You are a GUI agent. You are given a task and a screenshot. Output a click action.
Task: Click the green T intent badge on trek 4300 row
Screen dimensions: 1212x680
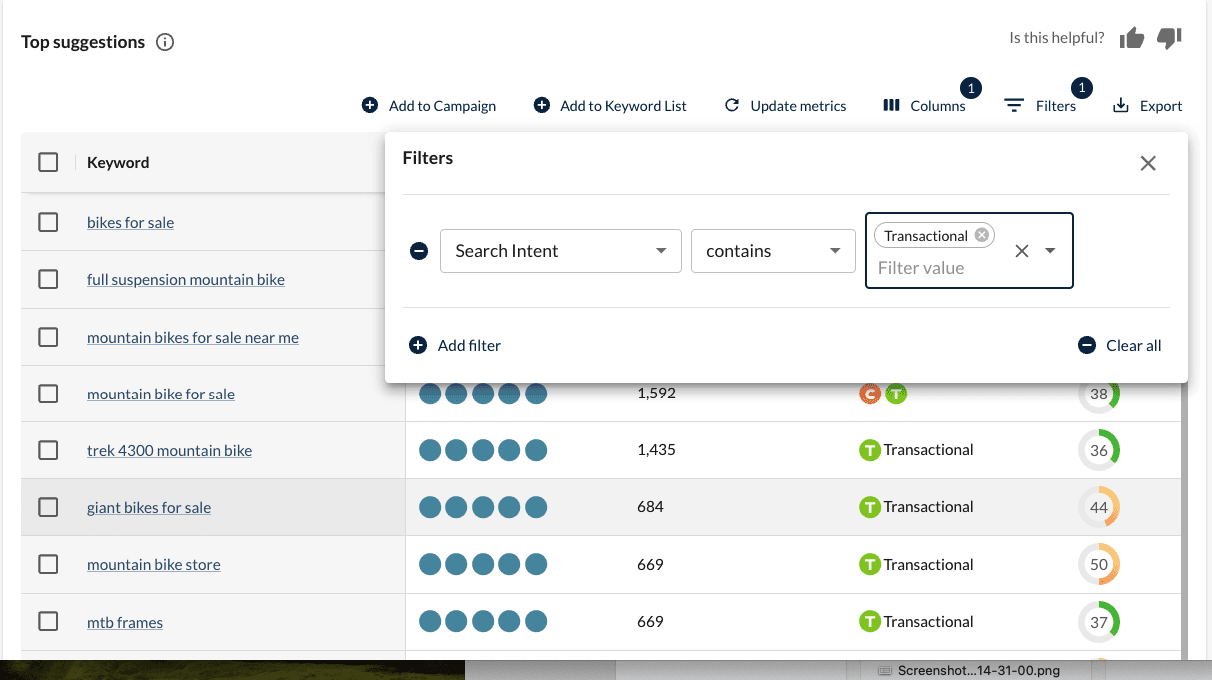(869, 450)
